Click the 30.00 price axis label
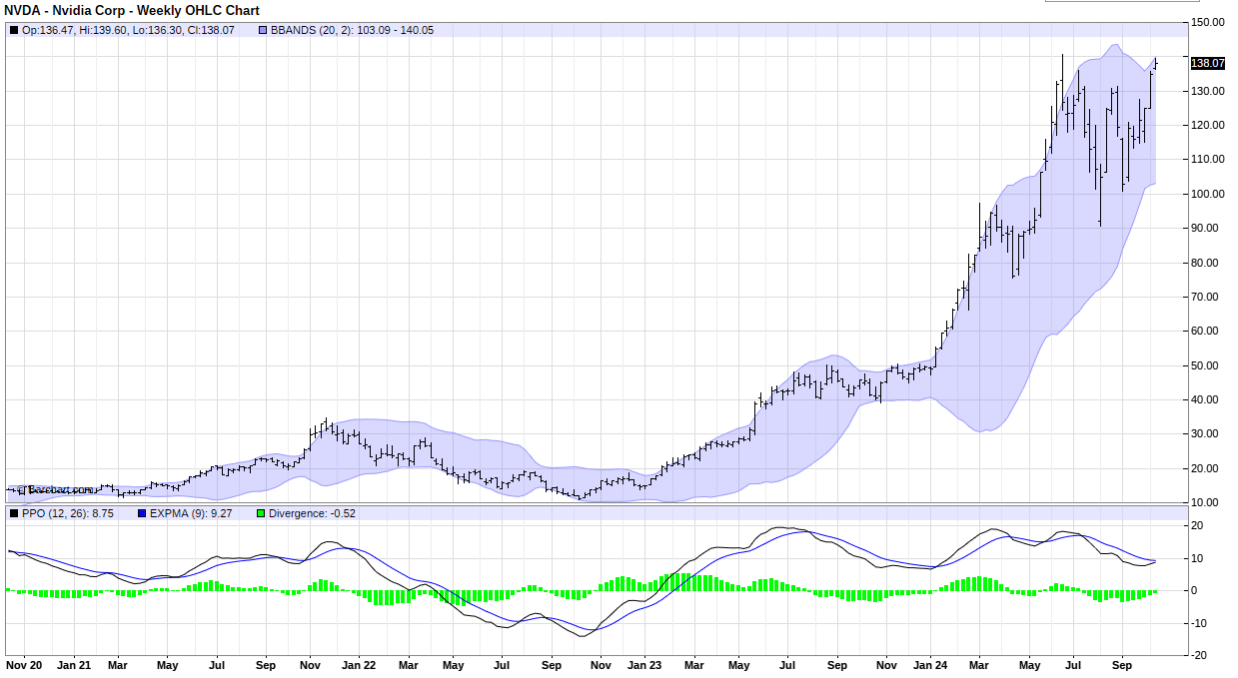The height and width of the screenshot is (678, 1238). [1207, 434]
